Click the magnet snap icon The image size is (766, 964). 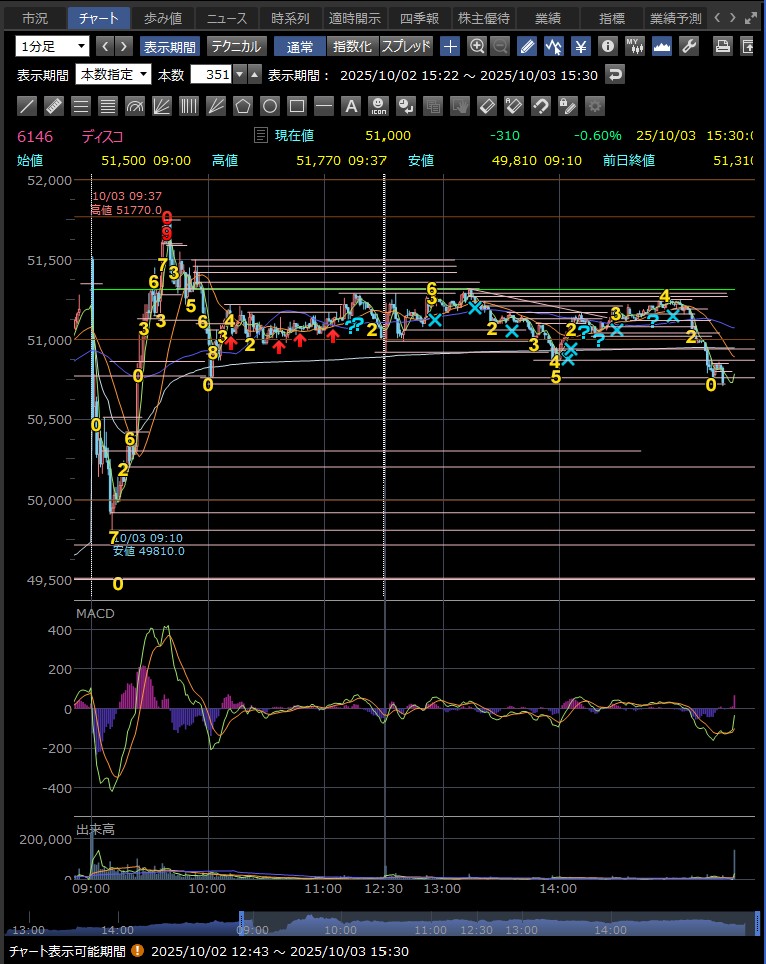click(540, 106)
